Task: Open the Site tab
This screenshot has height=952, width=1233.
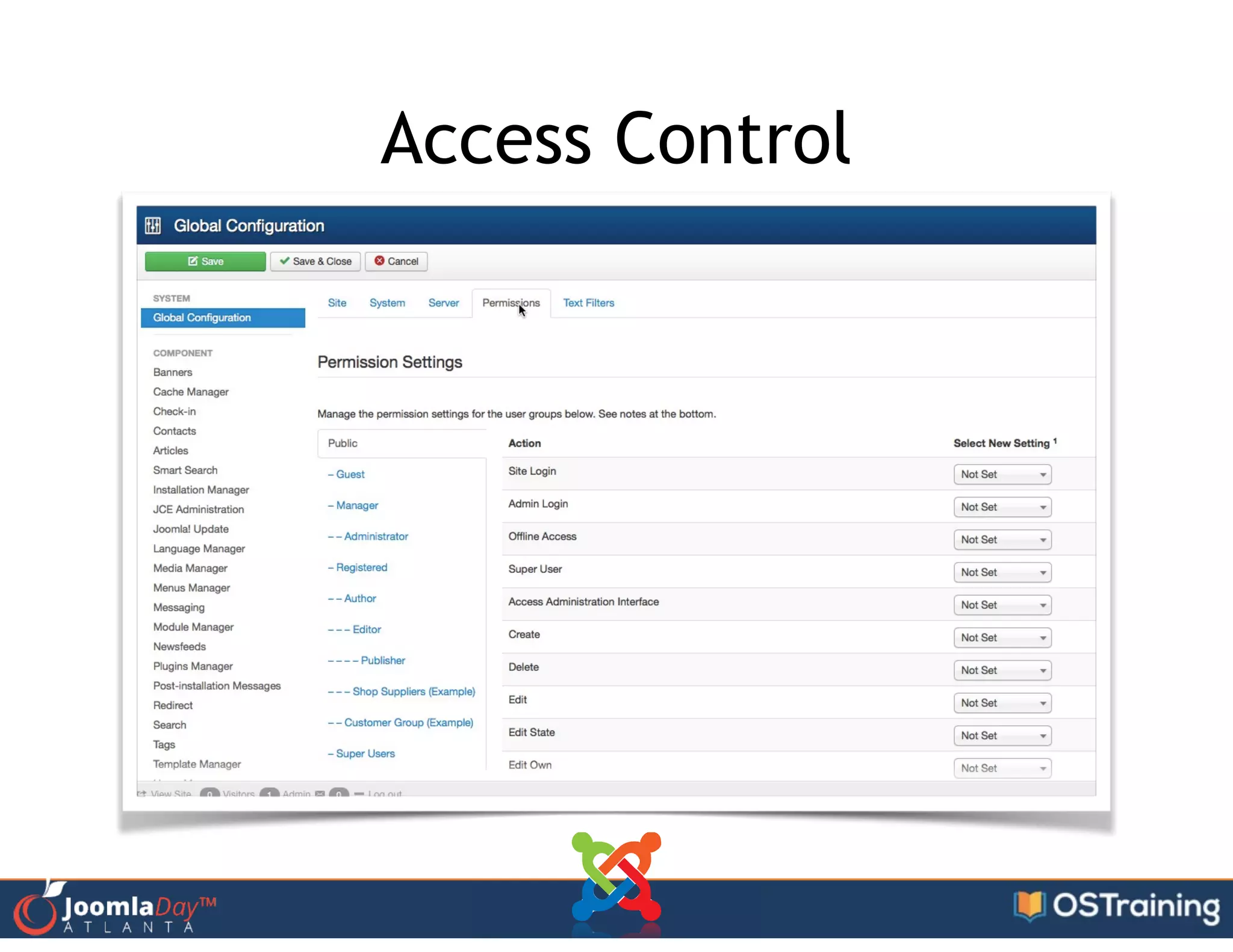Action: tap(337, 303)
